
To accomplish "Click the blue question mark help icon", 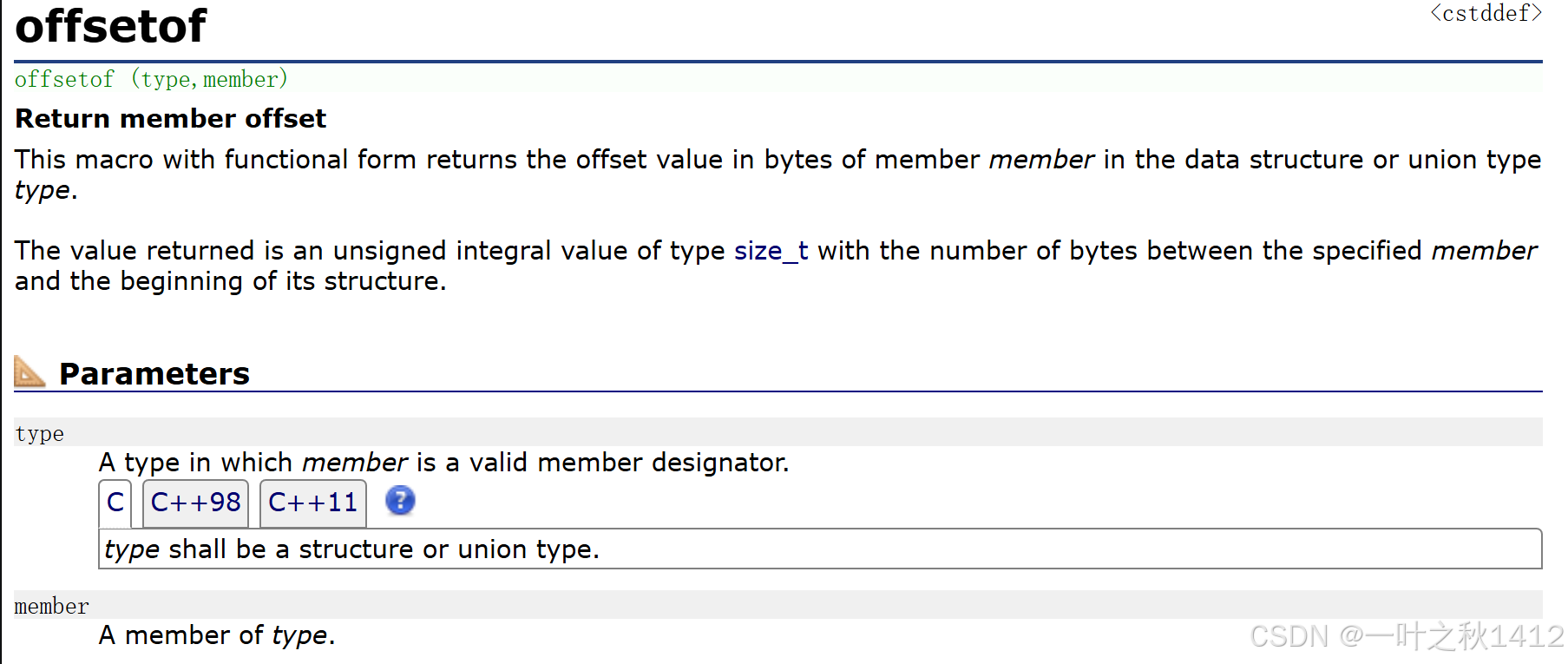I will point(400,501).
